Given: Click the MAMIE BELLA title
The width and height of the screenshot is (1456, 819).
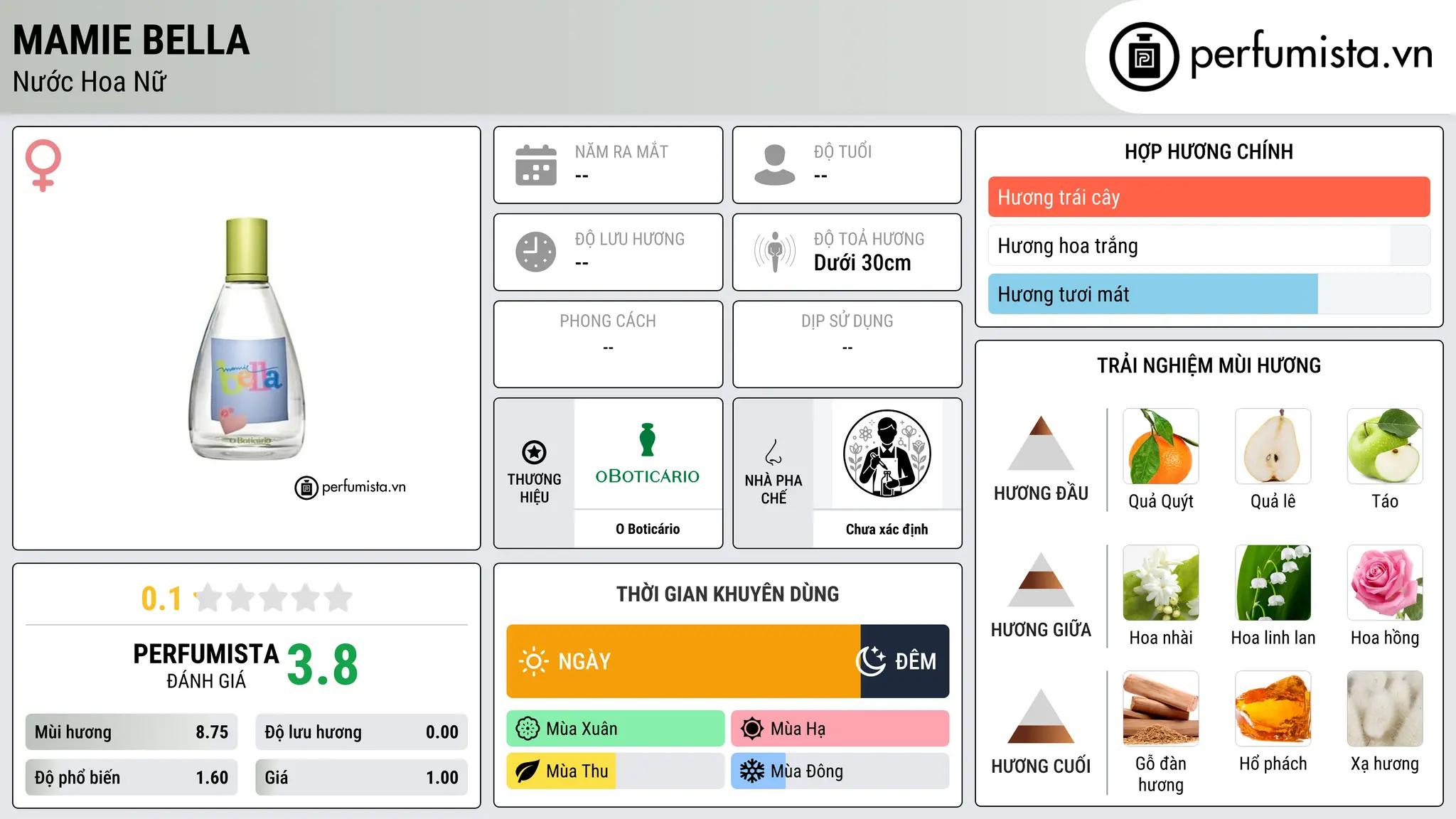Looking at the screenshot, I should [x=132, y=40].
